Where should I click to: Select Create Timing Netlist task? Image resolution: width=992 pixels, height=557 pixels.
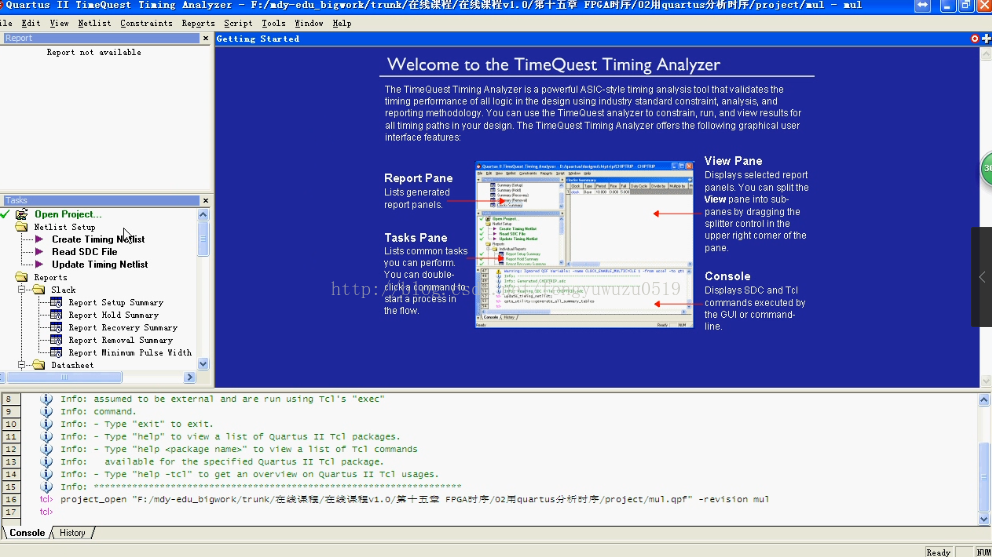[98, 239]
